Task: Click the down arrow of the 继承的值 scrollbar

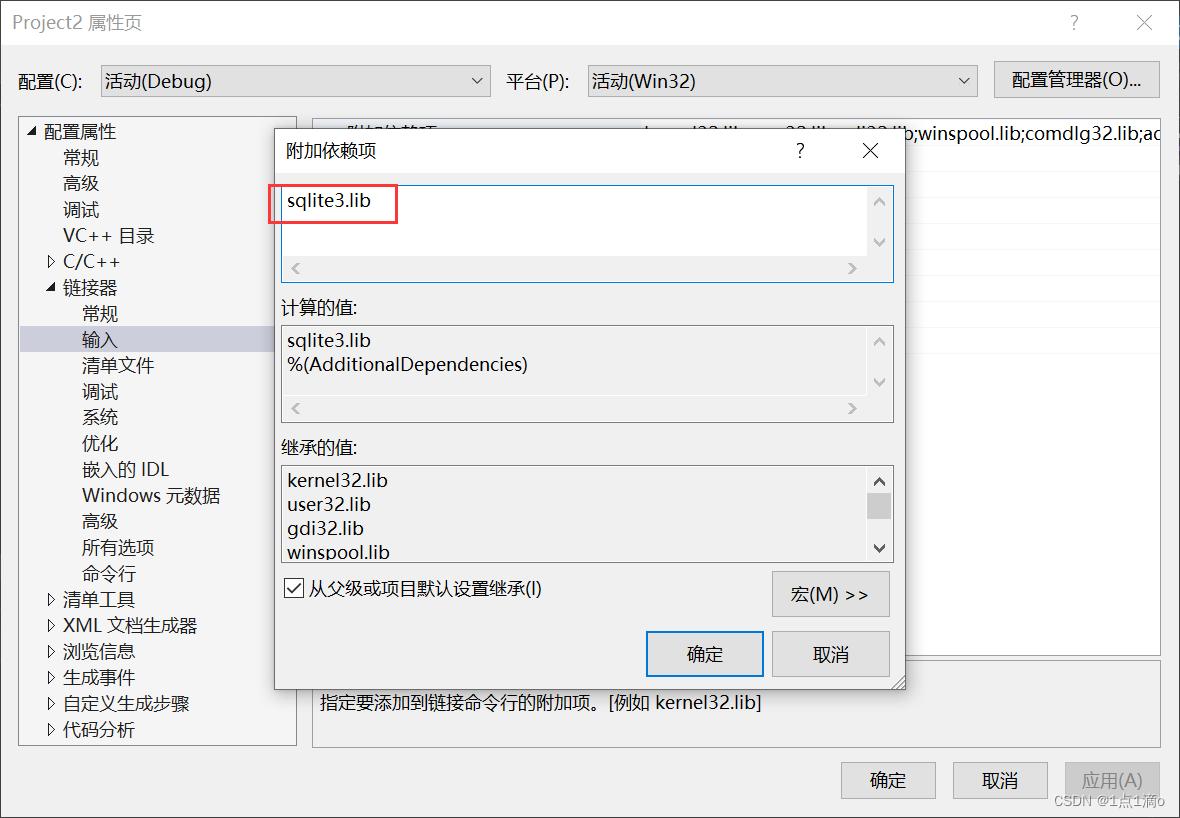Action: pyautogui.click(x=879, y=548)
